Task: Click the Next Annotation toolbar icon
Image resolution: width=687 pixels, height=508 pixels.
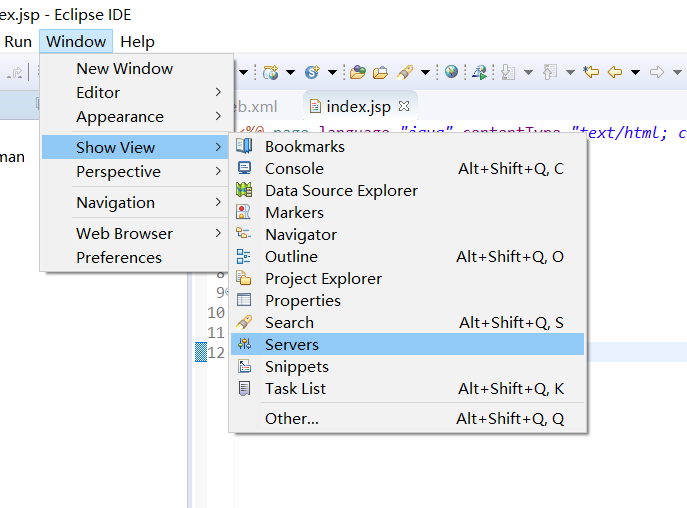Action: pos(508,72)
